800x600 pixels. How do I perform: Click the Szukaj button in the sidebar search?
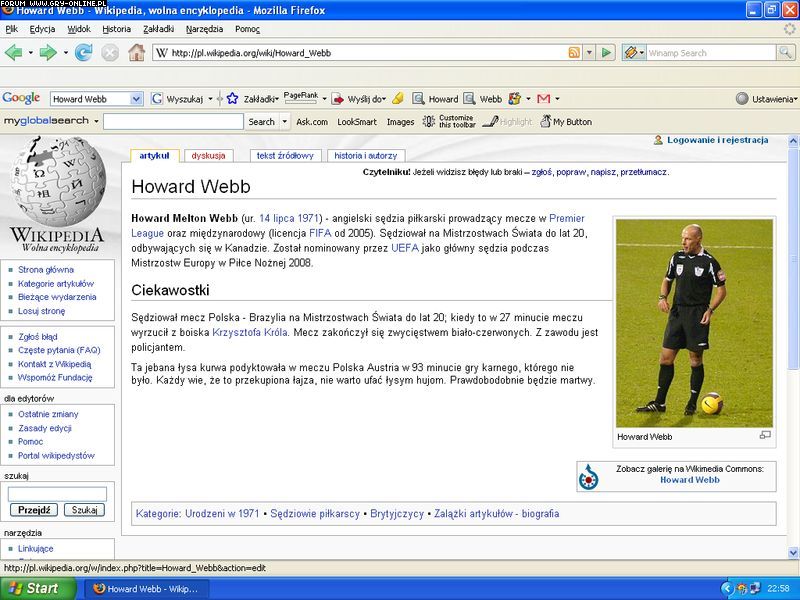(84, 510)
